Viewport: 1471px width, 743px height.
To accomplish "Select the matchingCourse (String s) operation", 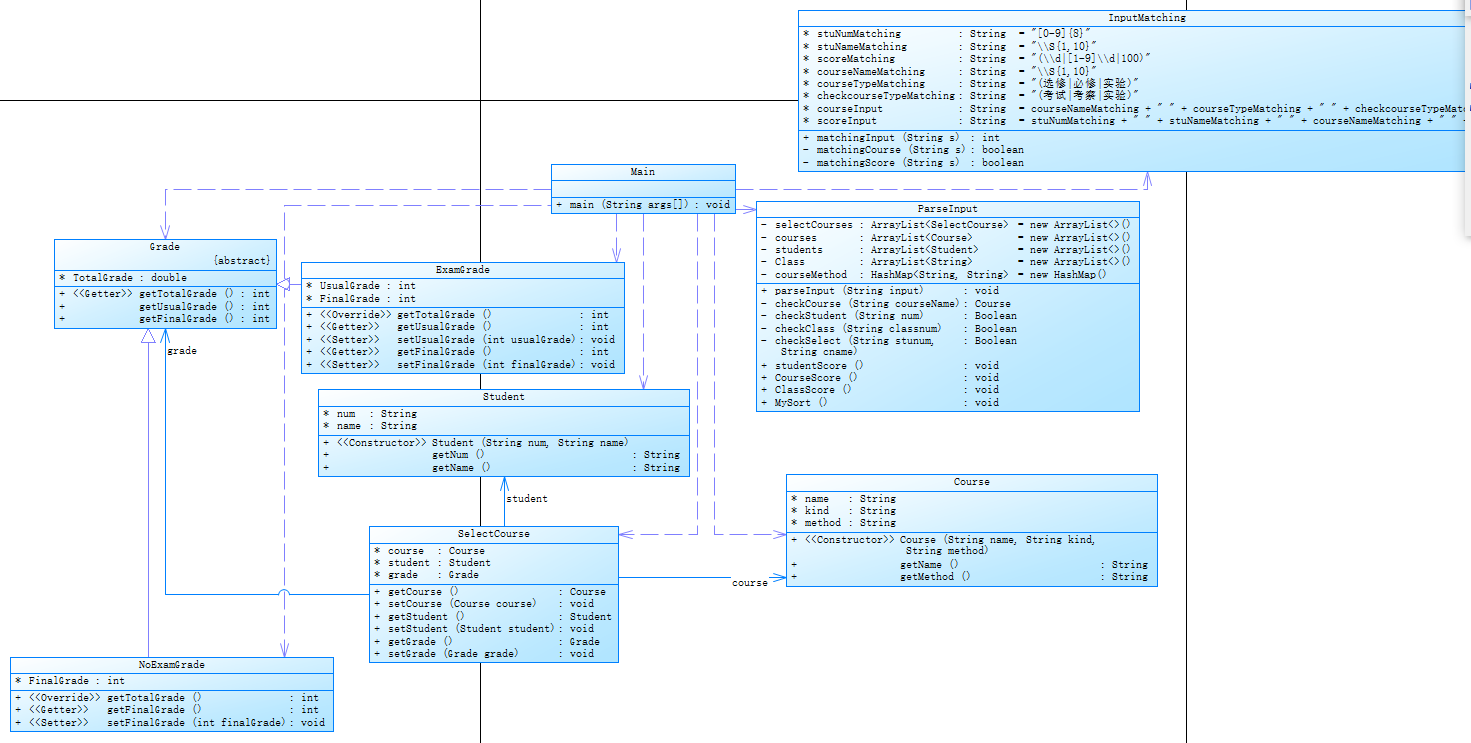I will click(913, 150).
